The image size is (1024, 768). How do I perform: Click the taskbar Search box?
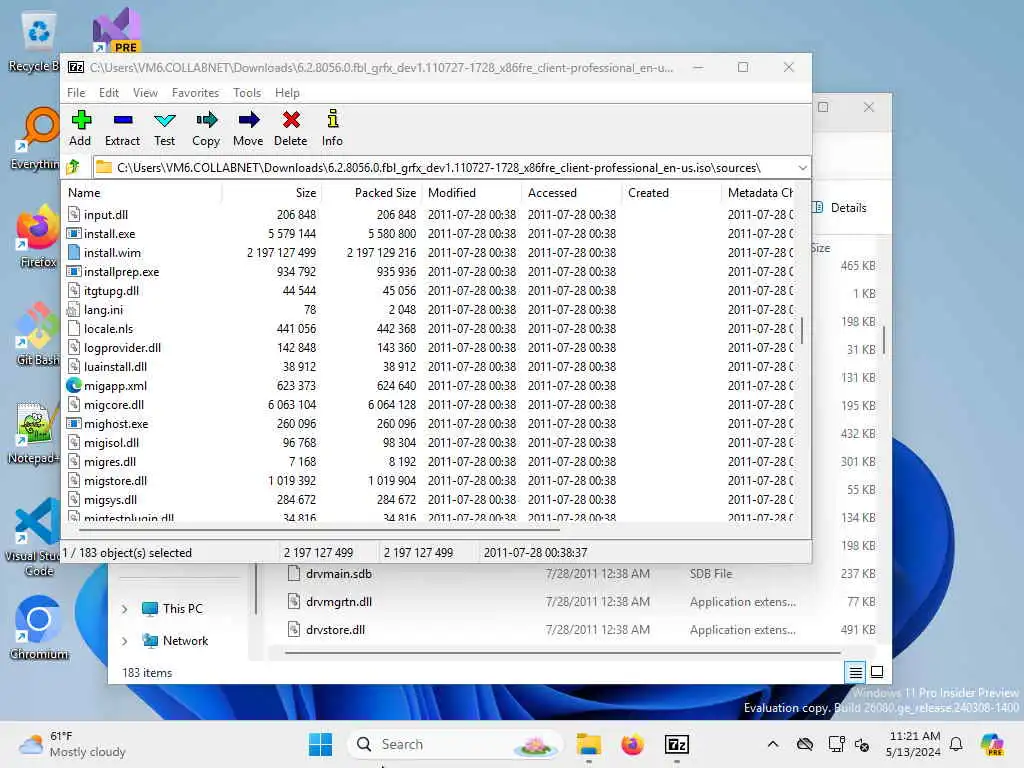(456, 744)
